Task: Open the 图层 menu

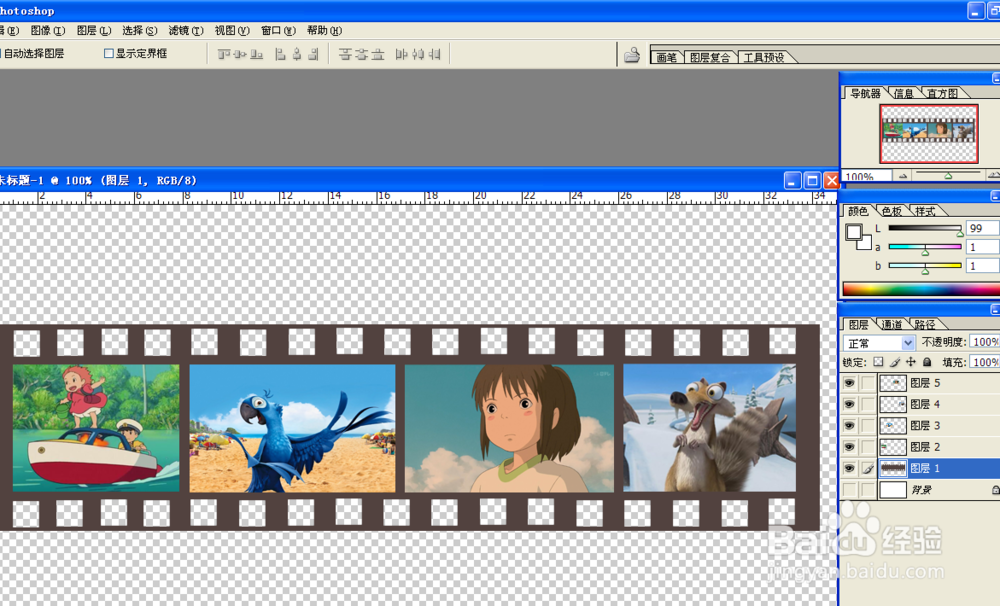Action: click(94, 31)
